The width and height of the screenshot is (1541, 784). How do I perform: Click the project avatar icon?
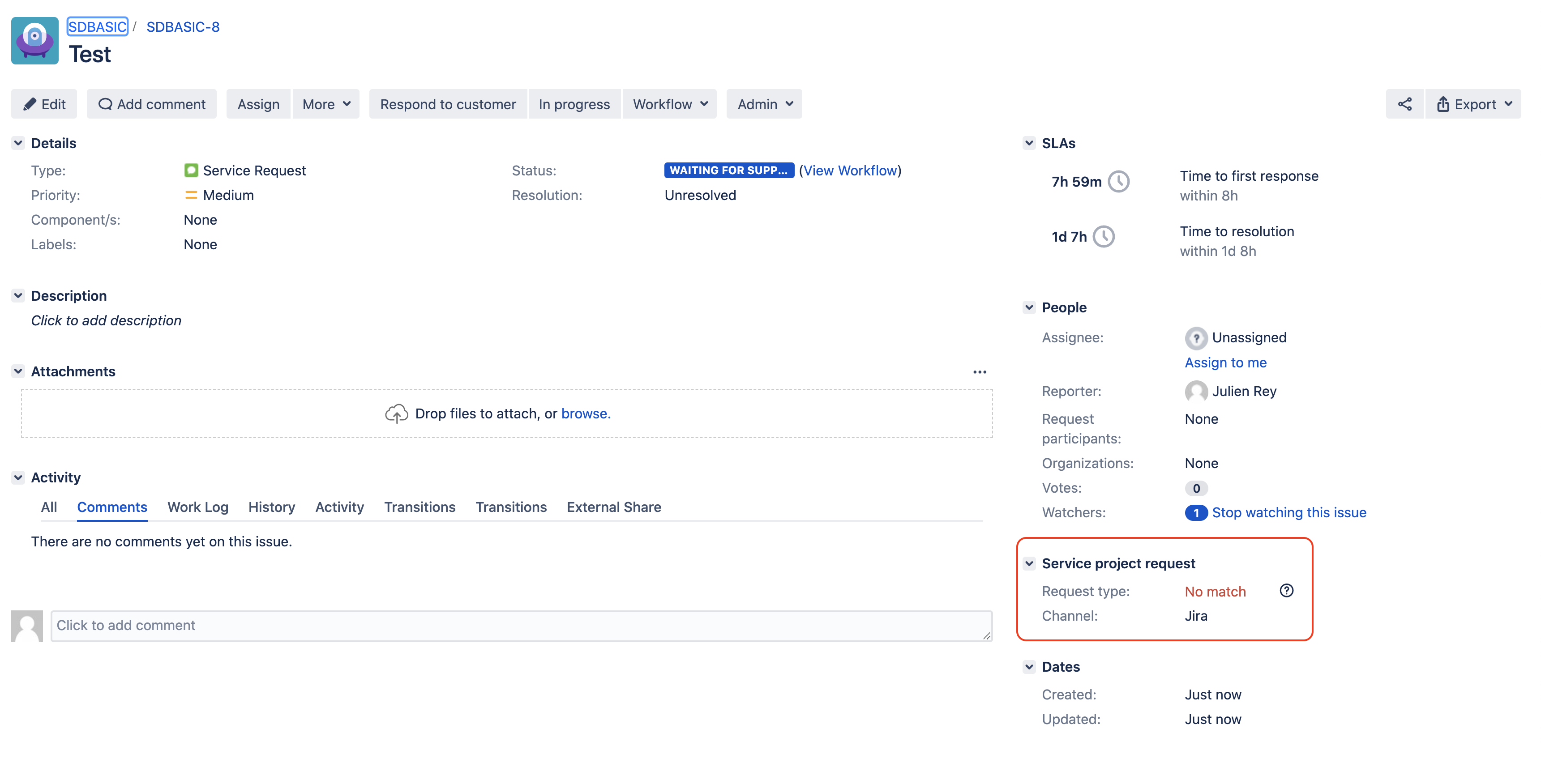[x=34, y=41]
